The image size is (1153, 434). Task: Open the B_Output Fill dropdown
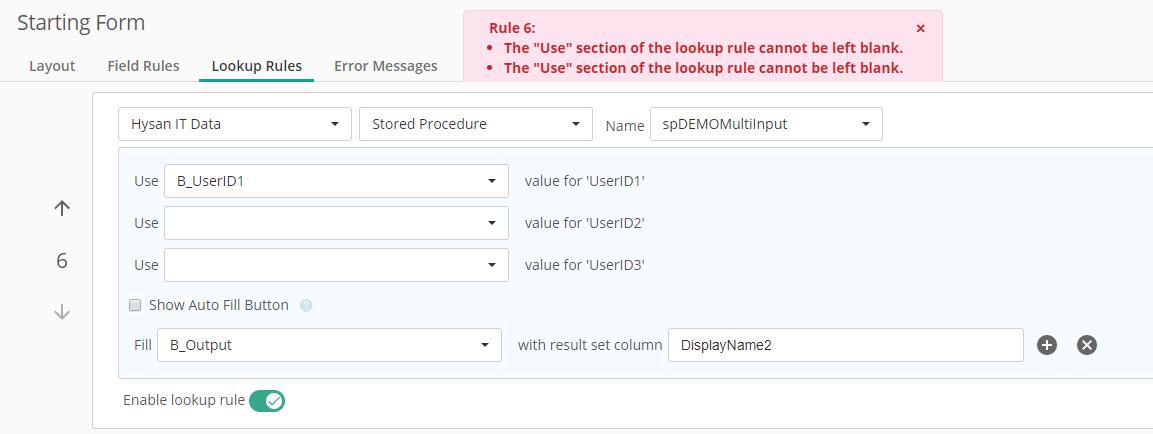pyautogui.click(x=330, y=345)
